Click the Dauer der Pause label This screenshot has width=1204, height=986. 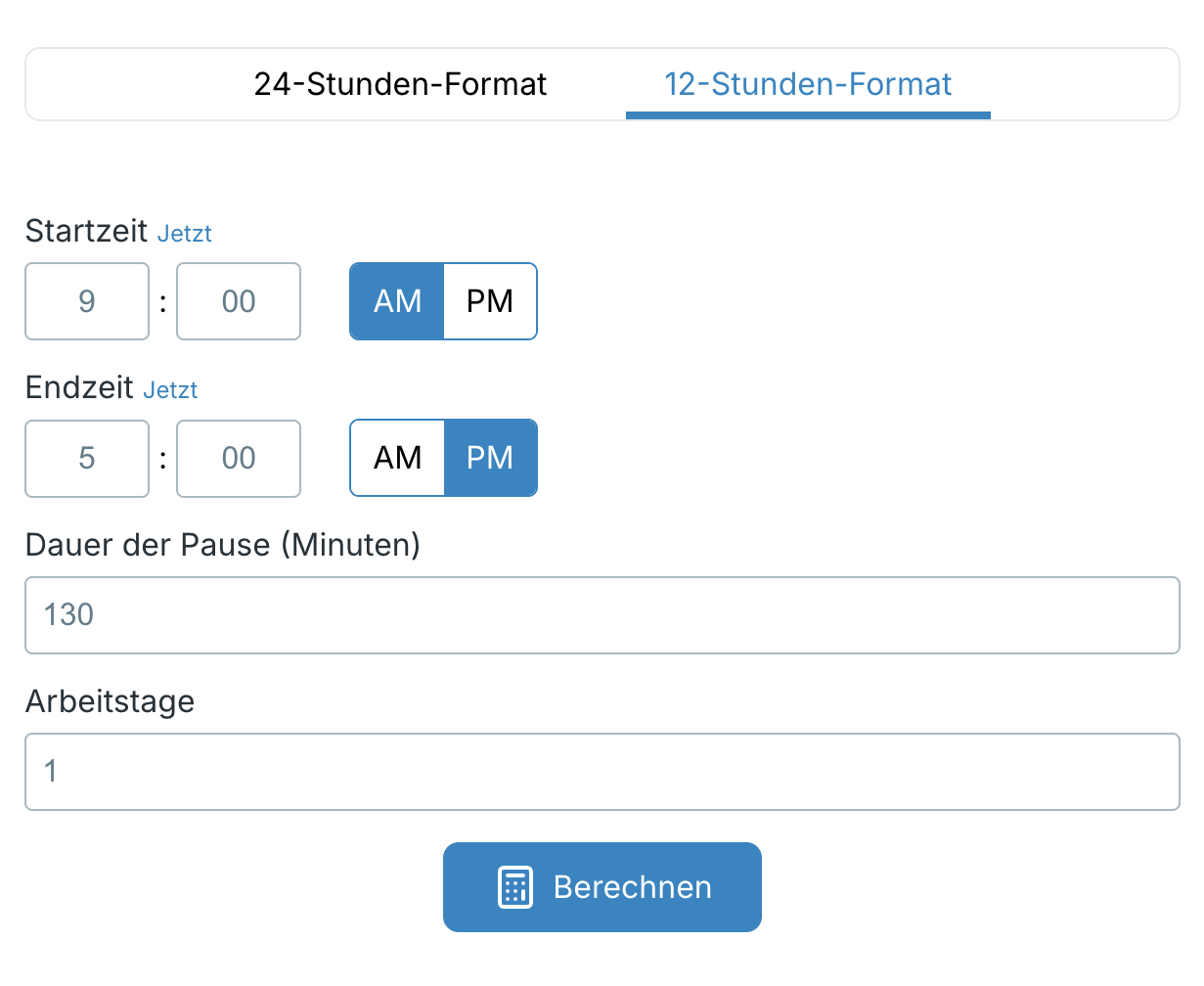[222, 545]
